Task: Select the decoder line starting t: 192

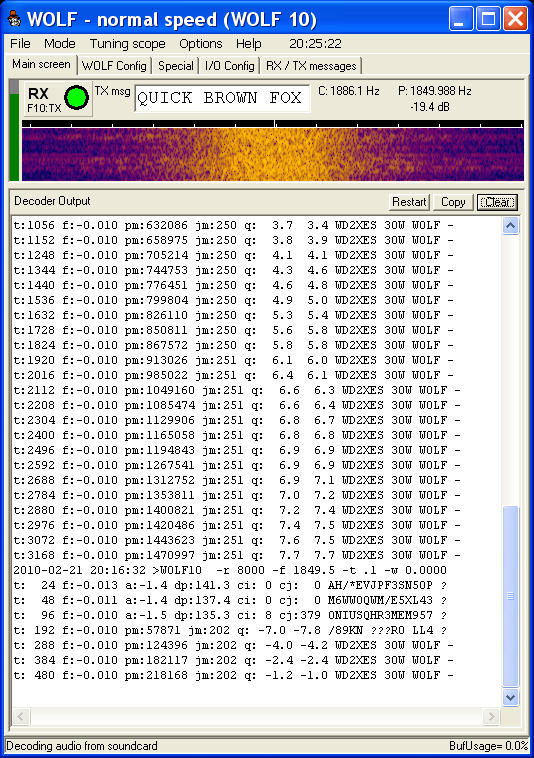Action: coord(230,630)
